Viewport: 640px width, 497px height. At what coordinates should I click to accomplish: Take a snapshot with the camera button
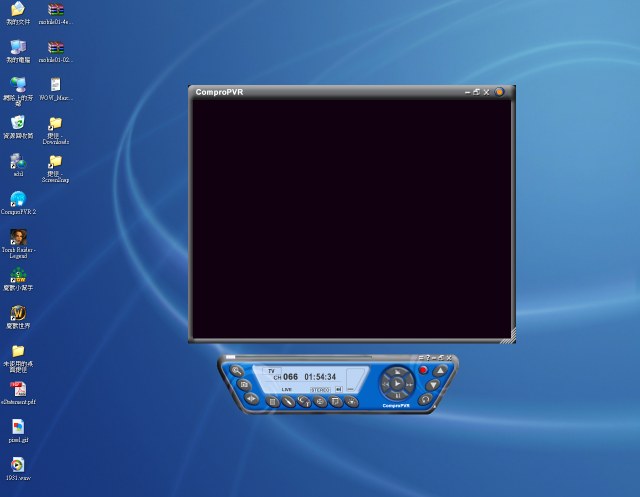244,385
